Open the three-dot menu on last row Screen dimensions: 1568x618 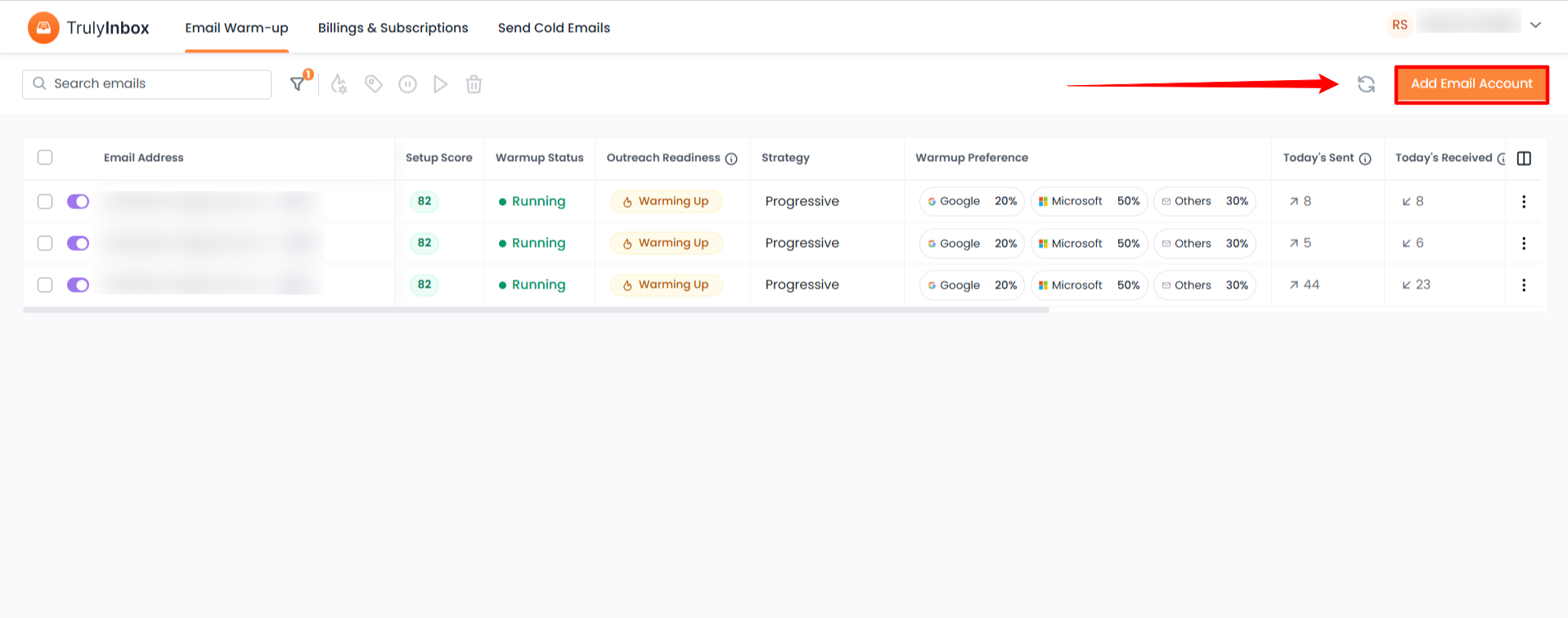(1524, 284)
